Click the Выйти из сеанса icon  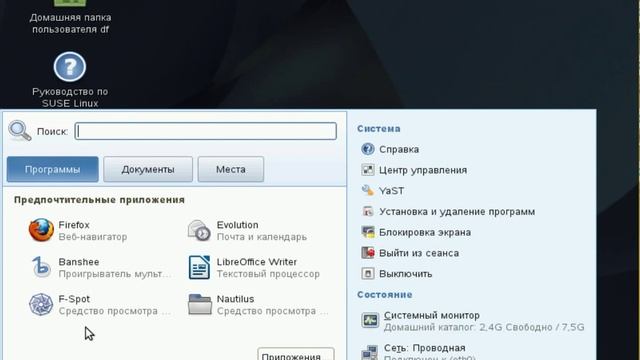[x=368, y=253]
